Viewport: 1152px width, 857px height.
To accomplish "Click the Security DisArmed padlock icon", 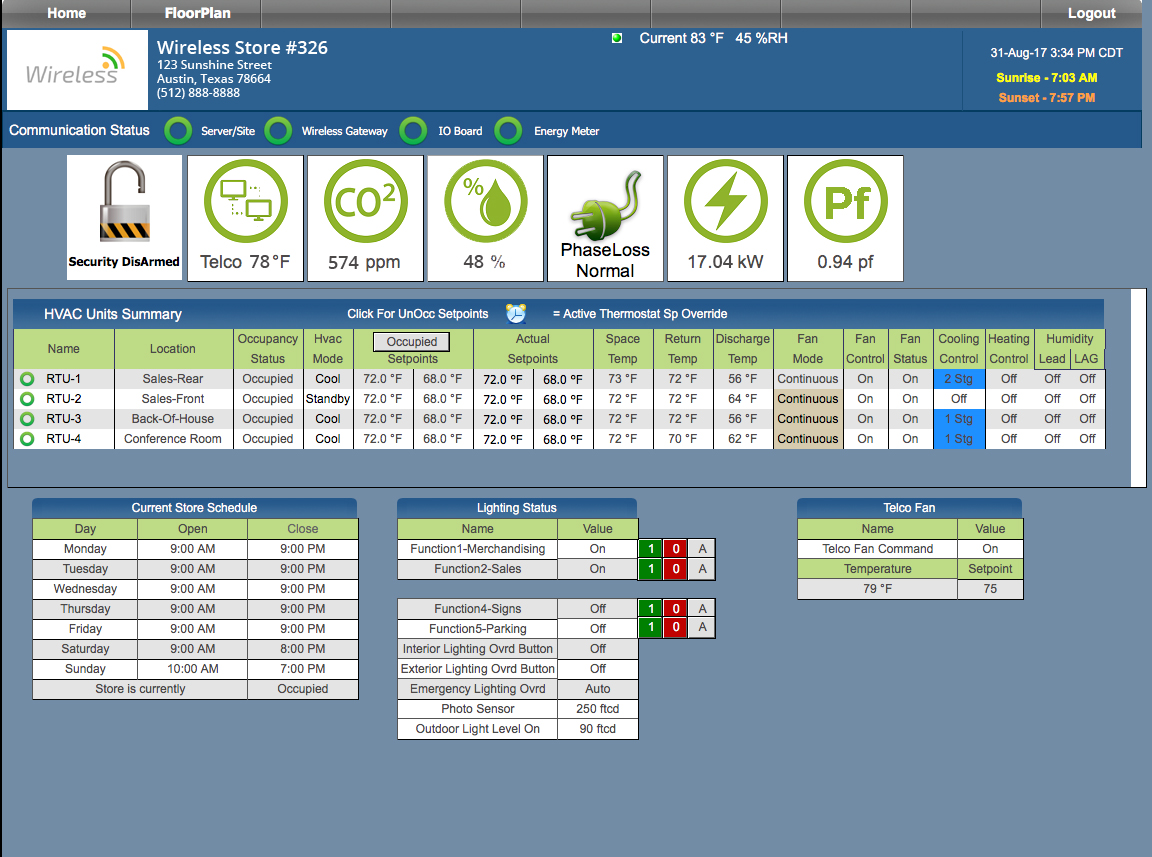I will (x=124, y=205).
